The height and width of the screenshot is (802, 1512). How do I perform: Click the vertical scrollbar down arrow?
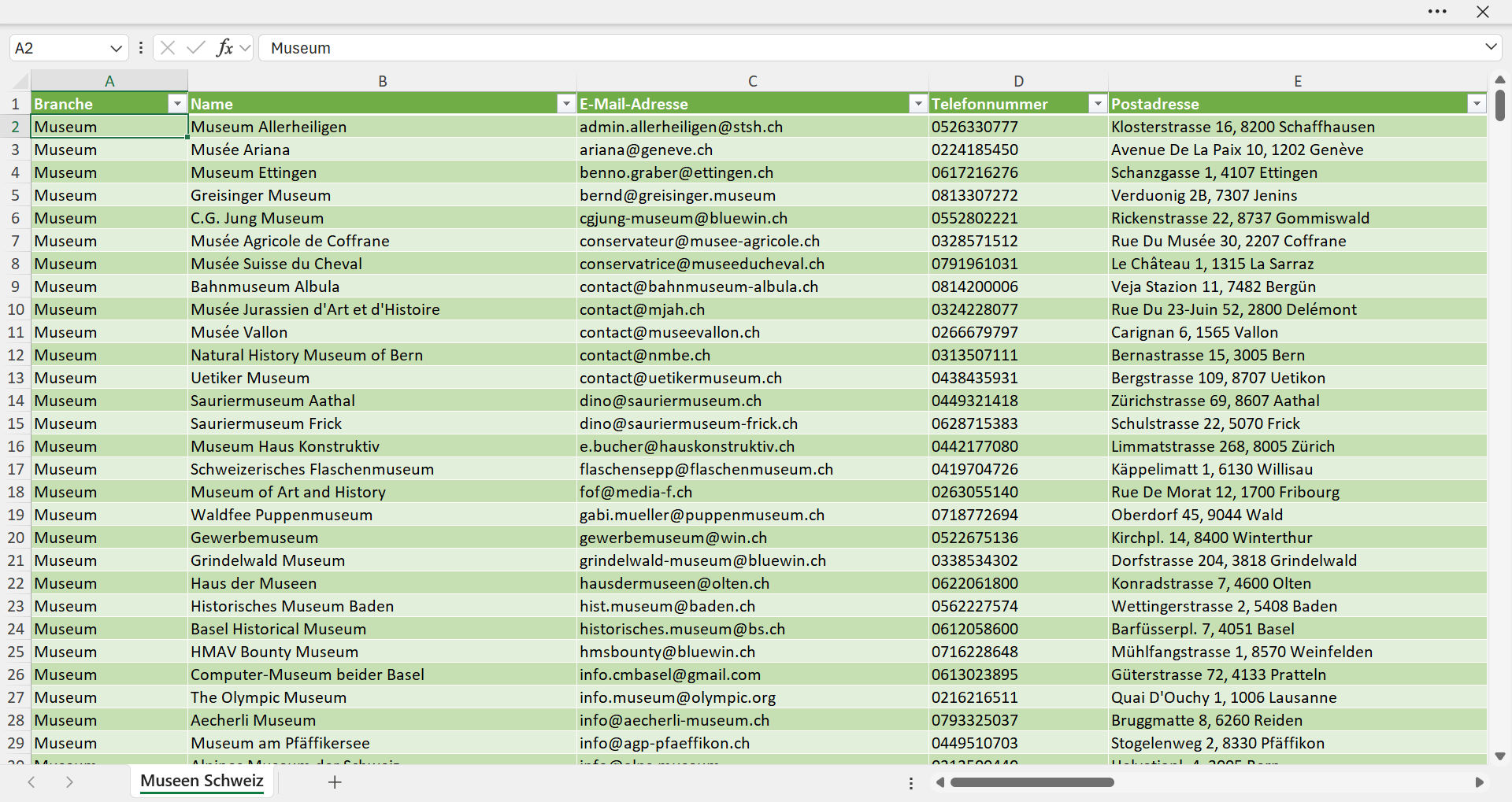tap(1500, 756)
